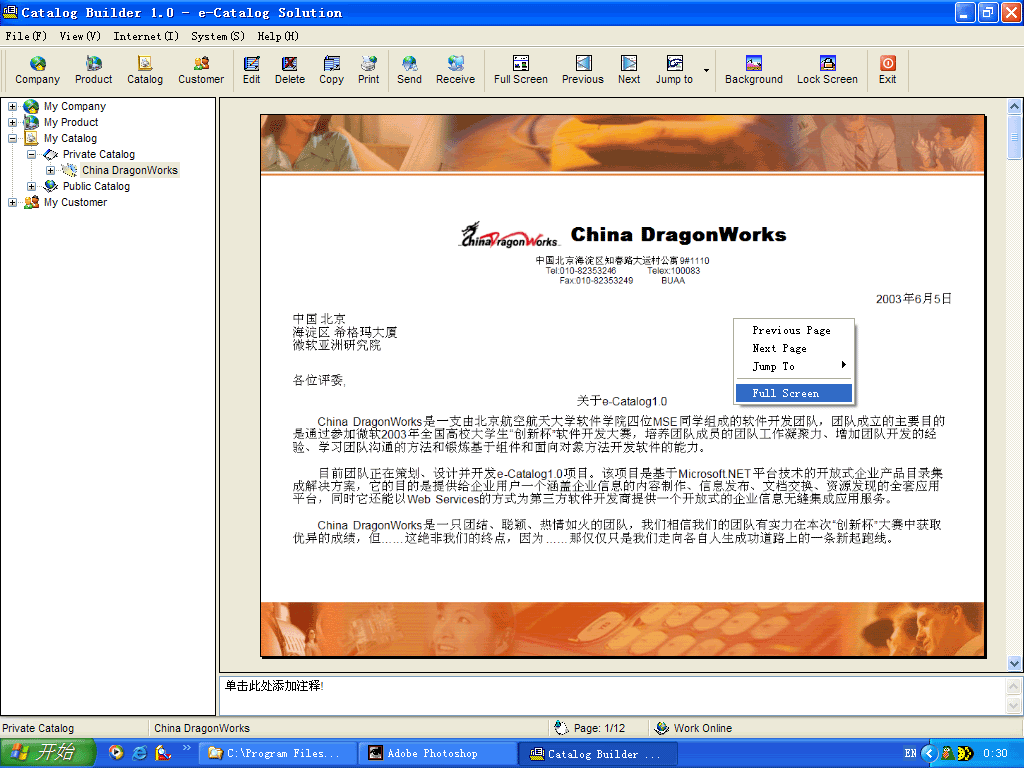Screen dimensions: 1024x768
Task: Expand the China DragonWorks node
Action: pyautogui.click(x=50, y=170)
